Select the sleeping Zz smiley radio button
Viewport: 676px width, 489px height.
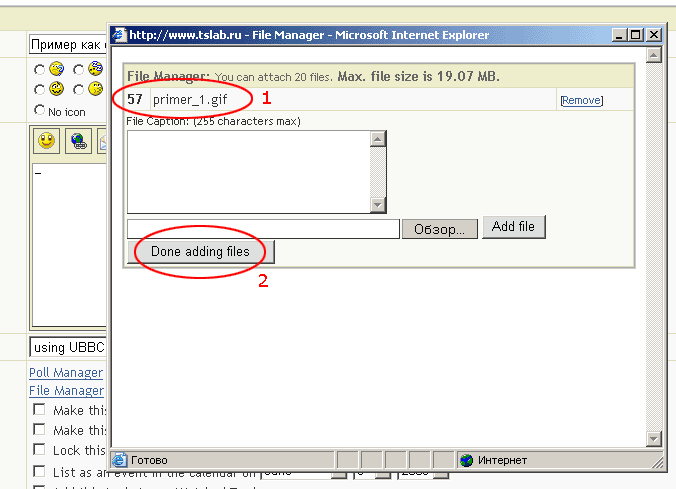(78, 69)
